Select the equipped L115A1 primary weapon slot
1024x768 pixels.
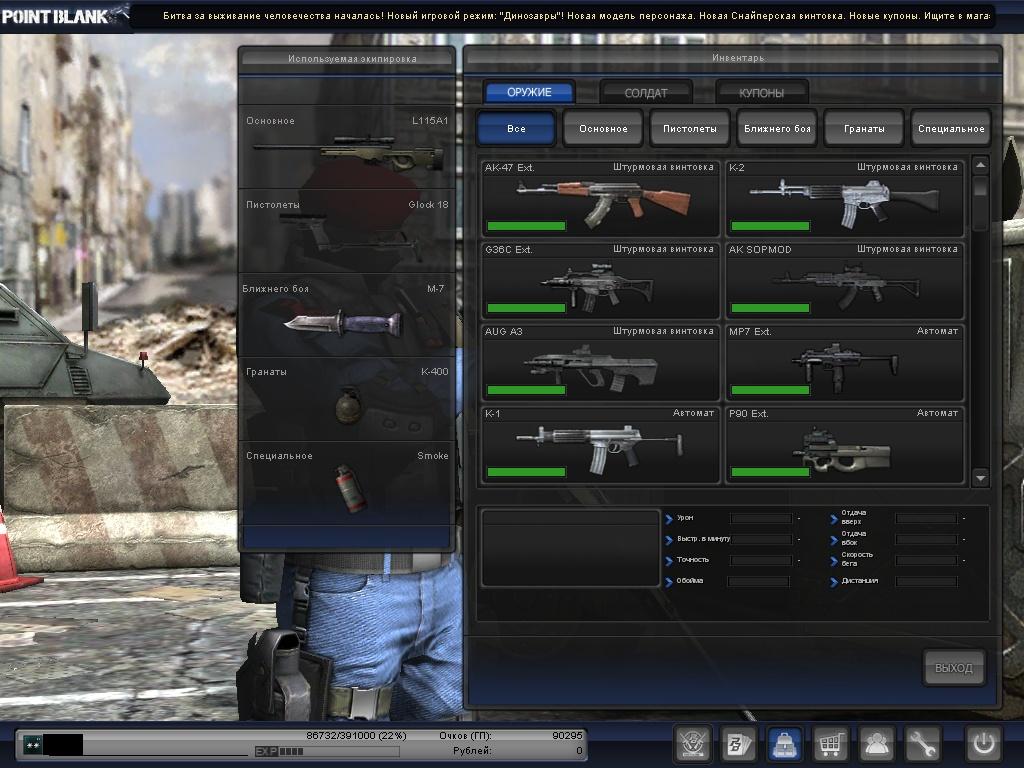[x=348, y=147]
